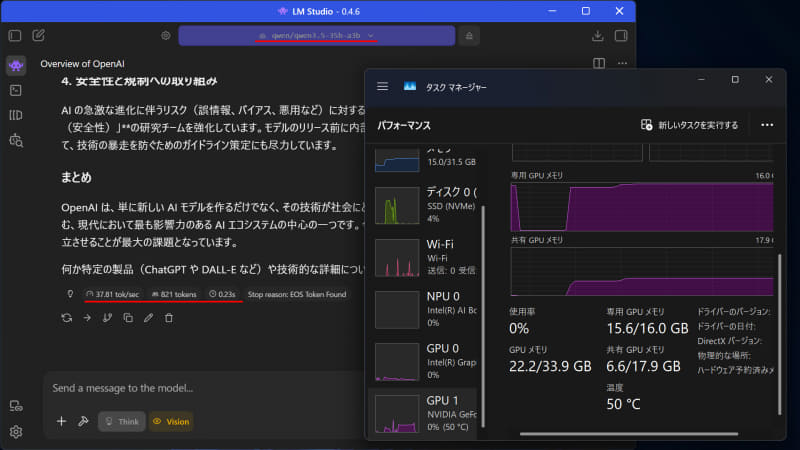Open the server status icon above settings
Viewport: 800px width, 450px height.
pos(16,406)
